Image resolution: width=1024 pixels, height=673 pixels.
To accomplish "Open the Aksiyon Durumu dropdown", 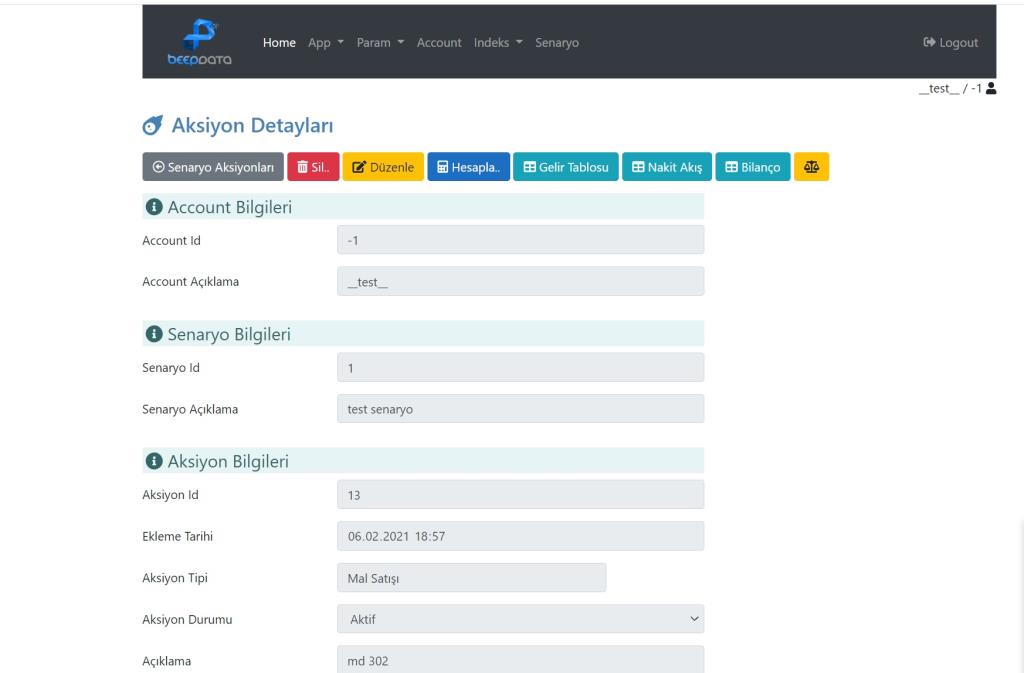I will pos(520,619).
